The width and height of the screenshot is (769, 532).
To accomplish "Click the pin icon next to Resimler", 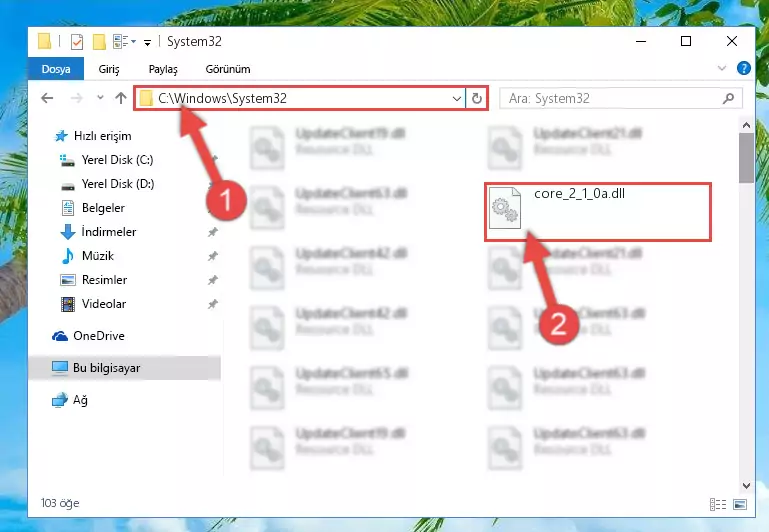I will [212, 280].
